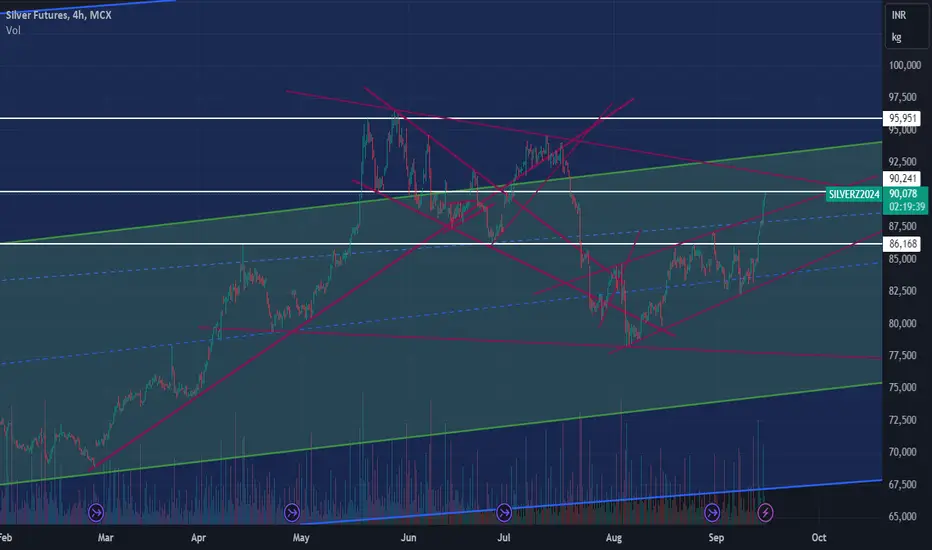Click the 87,500 price axis label
This screenshot has width=932, height=550.
pyautogui.click(x=903, y=226)
